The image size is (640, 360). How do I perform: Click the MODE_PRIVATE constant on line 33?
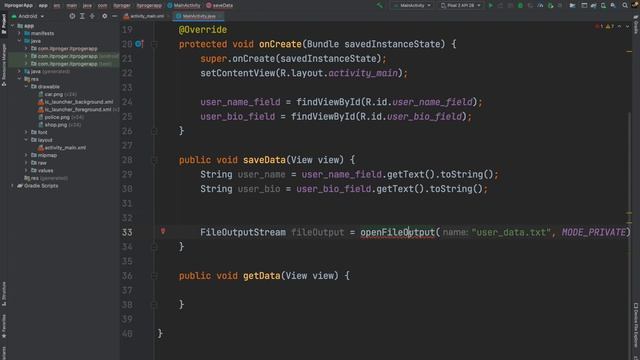pos(593,232)
